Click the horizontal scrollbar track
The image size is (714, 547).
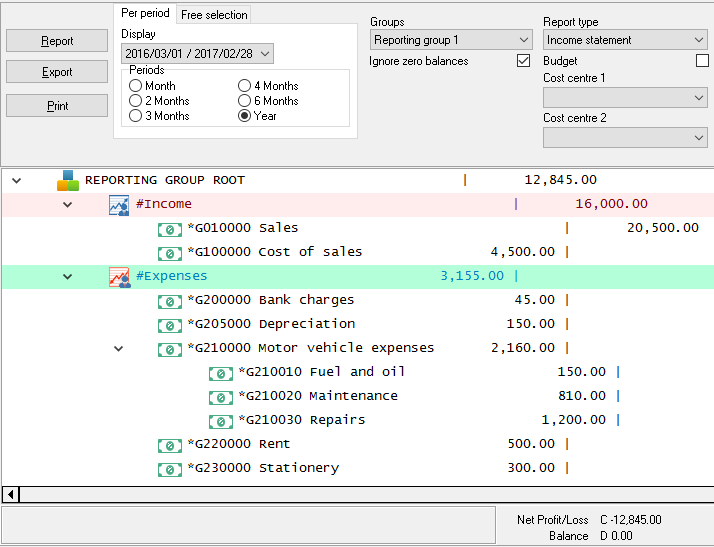(x=360, y=494)
